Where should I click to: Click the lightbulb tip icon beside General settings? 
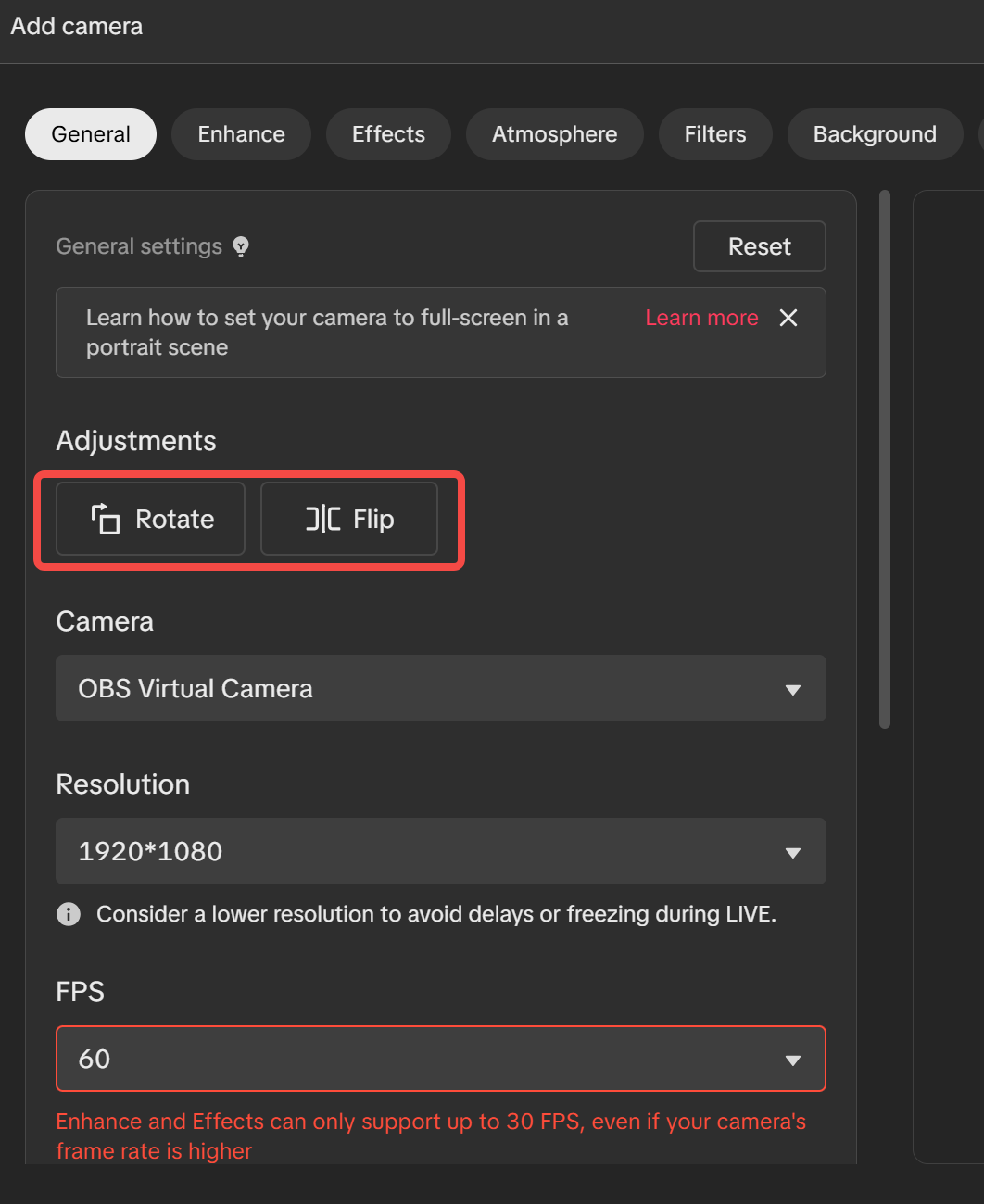coord(241,246)
